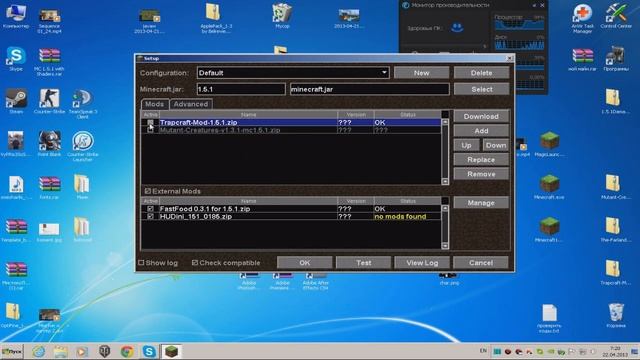Image resolution: width=640 pixels, height=360 pixels.
Task: Open Windows Media Player taskbar icon
Action: tap(82, 351)
